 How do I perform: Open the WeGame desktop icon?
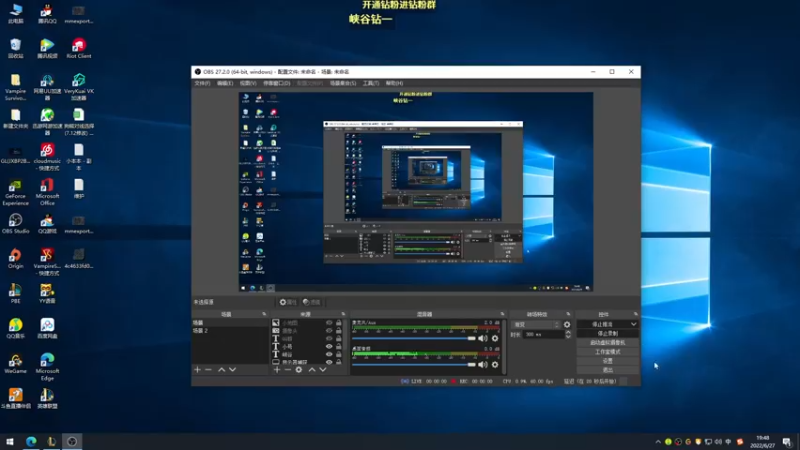(15, 364)
